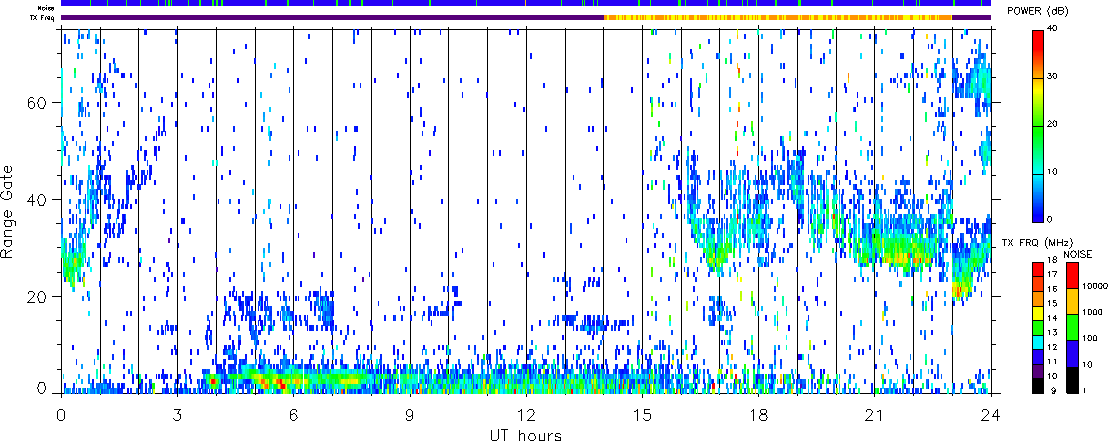Click the 100 label on NOISE scale
1108x441 pixels.
pyautogui.click(x=1090, y=338)
